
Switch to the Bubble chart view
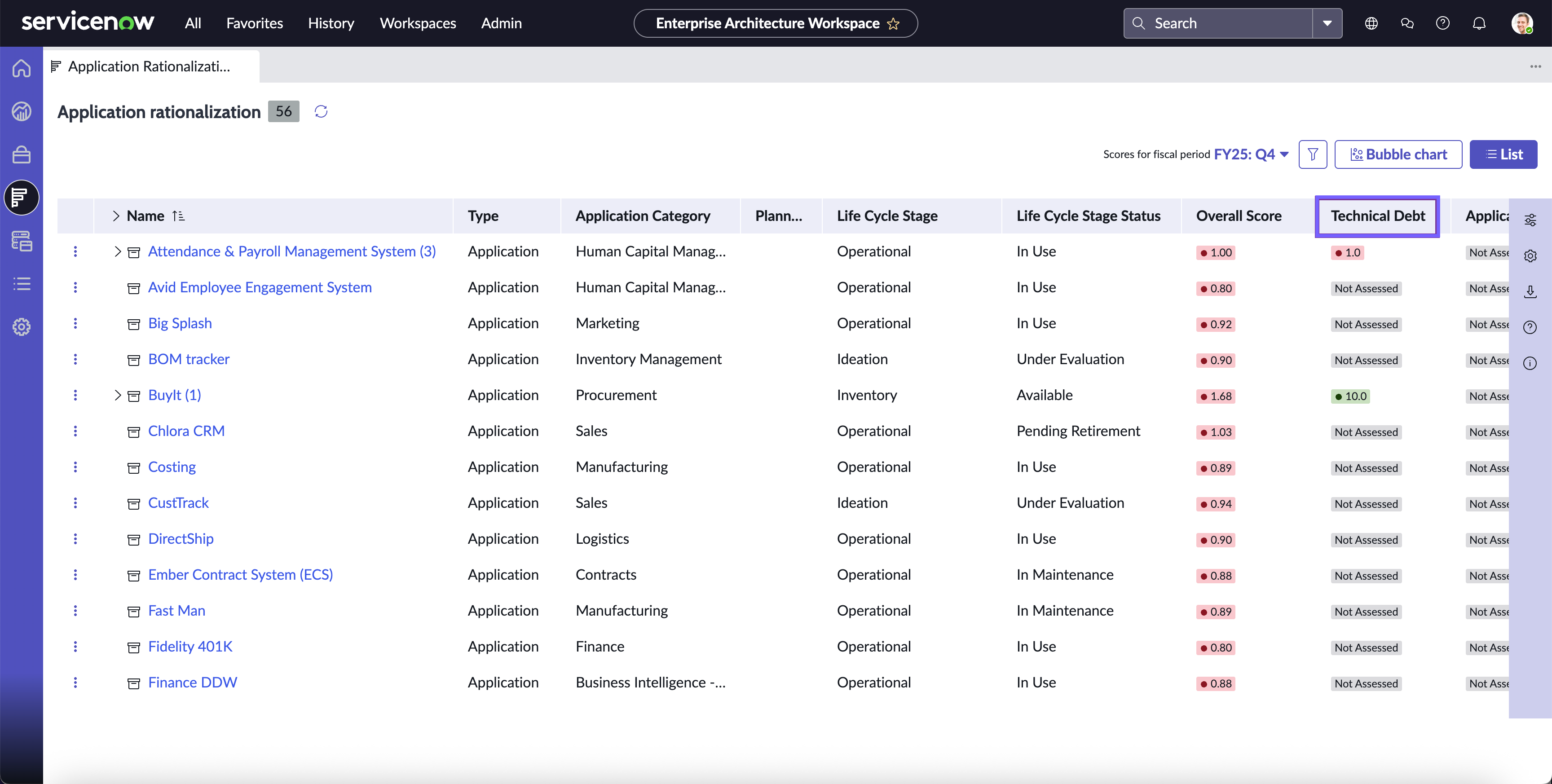point(1398,154)
